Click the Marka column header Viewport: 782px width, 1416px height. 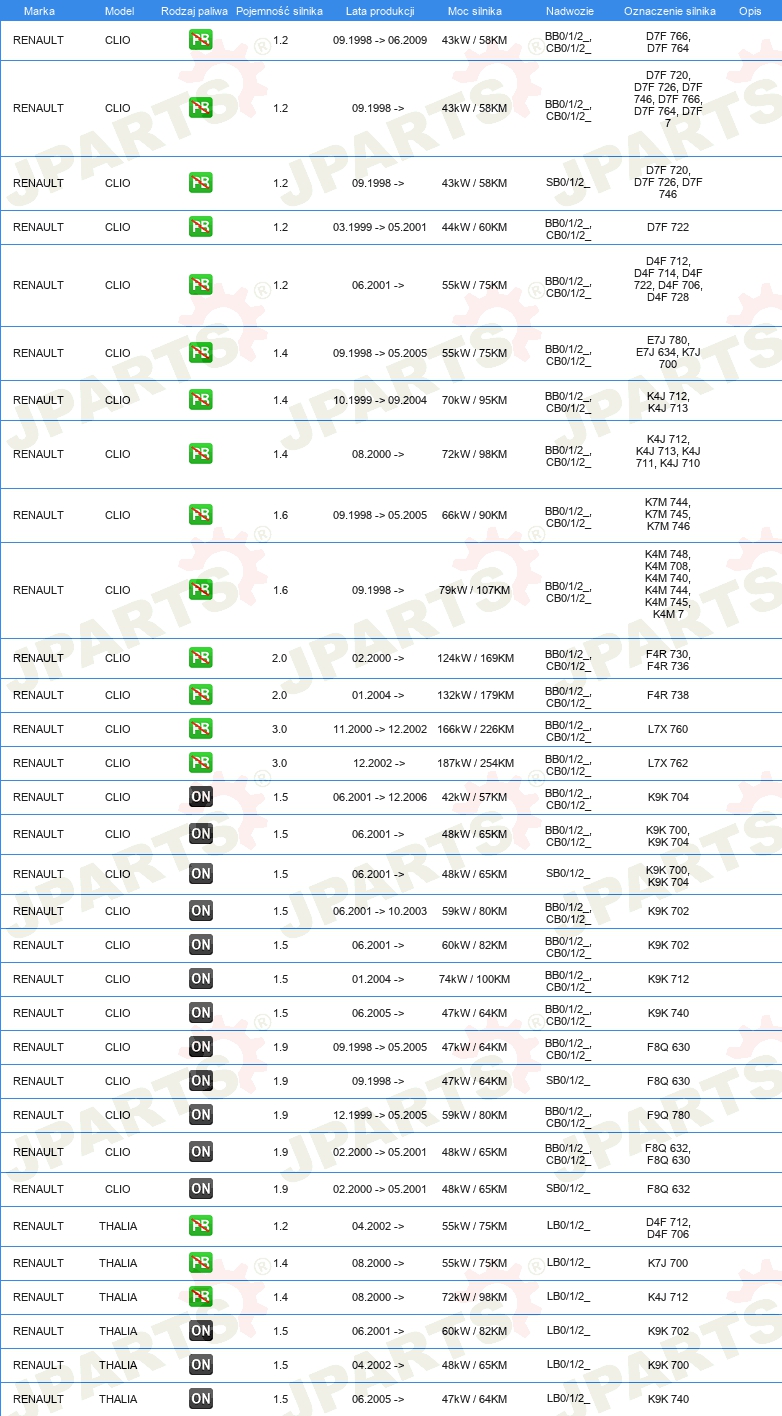point(39,10)
